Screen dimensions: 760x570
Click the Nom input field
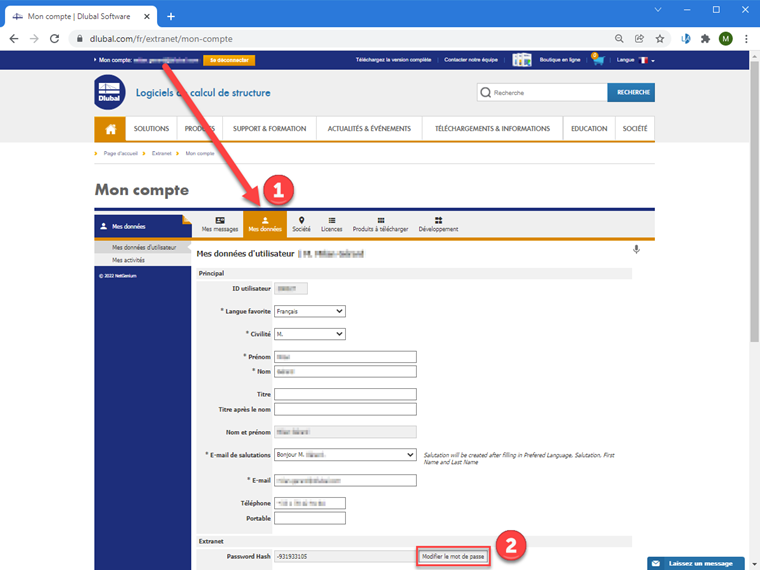click(x=345, y=371)
